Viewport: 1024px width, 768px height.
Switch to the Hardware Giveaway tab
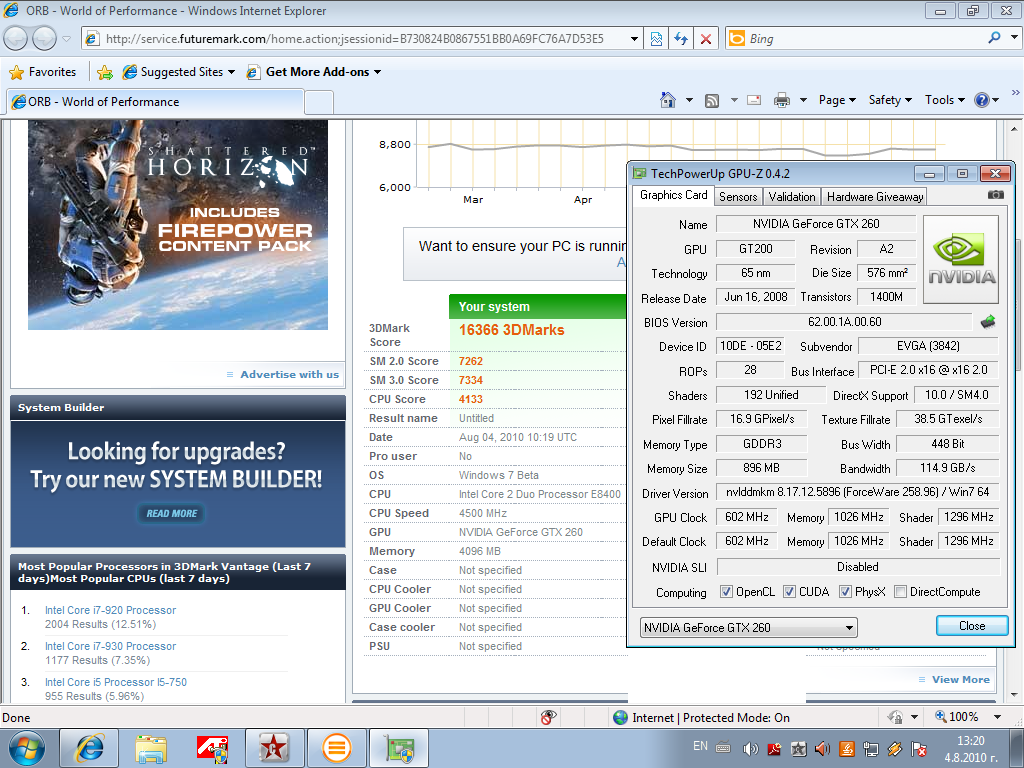[874, 197]
